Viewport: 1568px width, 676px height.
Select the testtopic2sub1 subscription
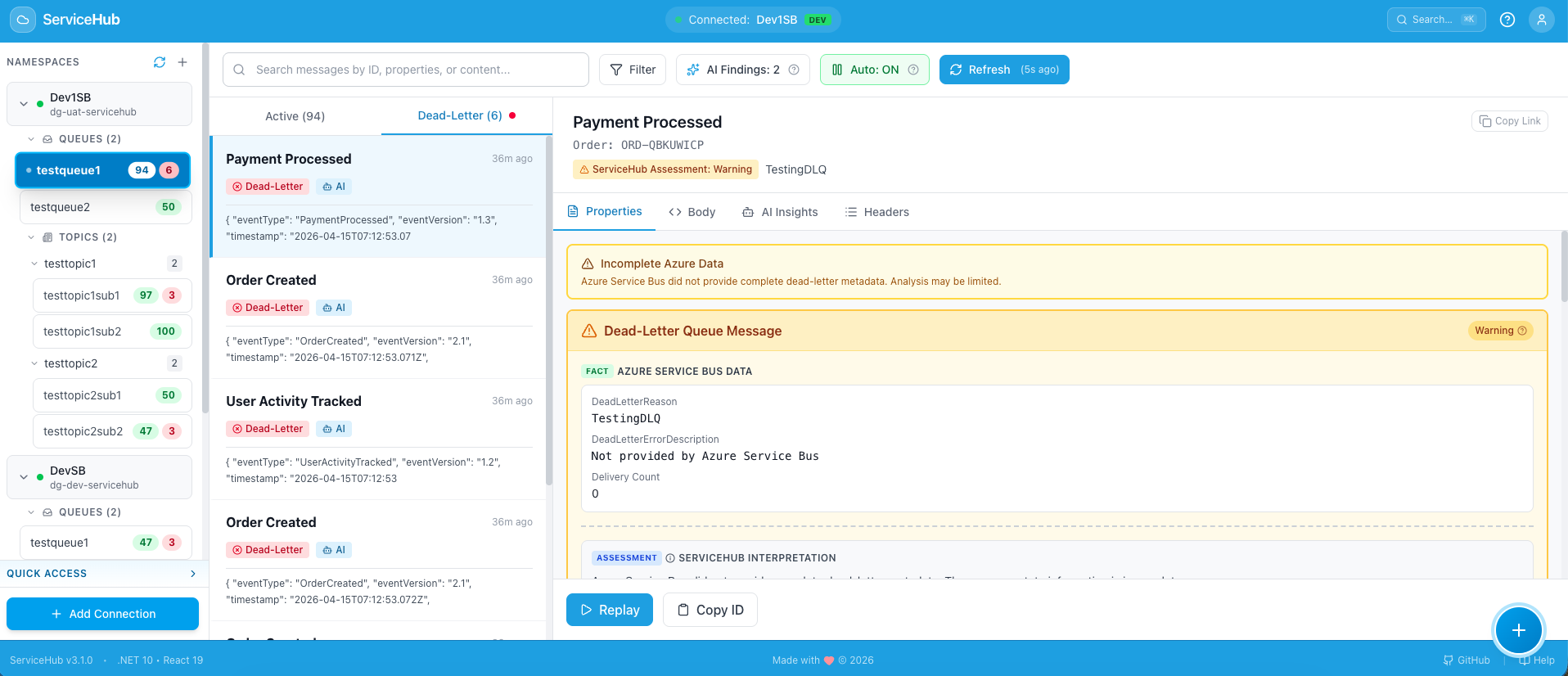tap(112, 395)
